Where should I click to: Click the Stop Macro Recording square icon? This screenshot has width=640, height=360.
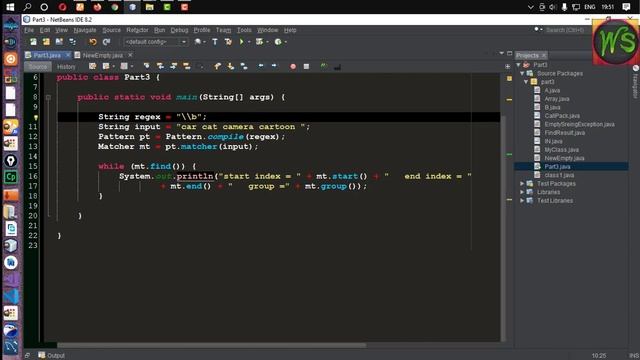[x=306, y=66]
